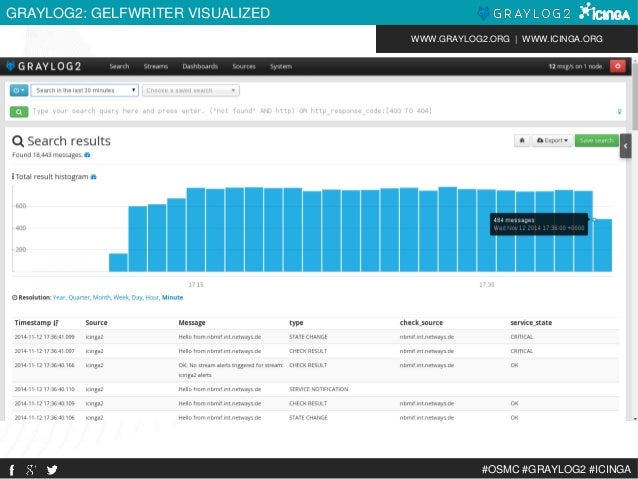Image resolution: width=638 pixels, height=479 pixels.
Task: Open the System menu item
Action: pyautogui.click(x=281, y=66)
